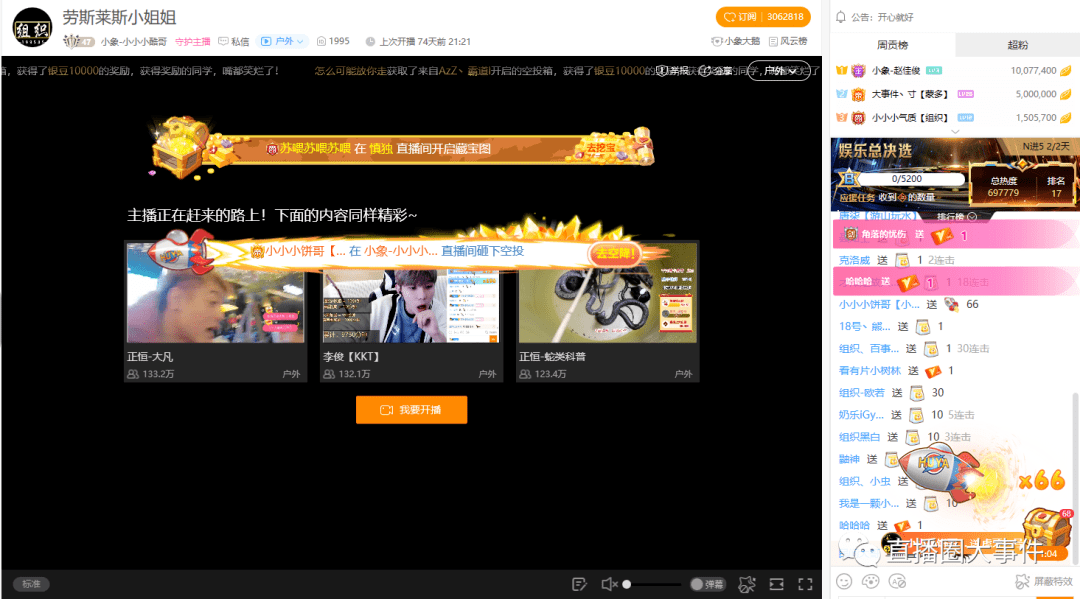Open the 户外 dropdown in video overlay
The width and height of the screenshot is (1080, 599).
click(779, 71)
